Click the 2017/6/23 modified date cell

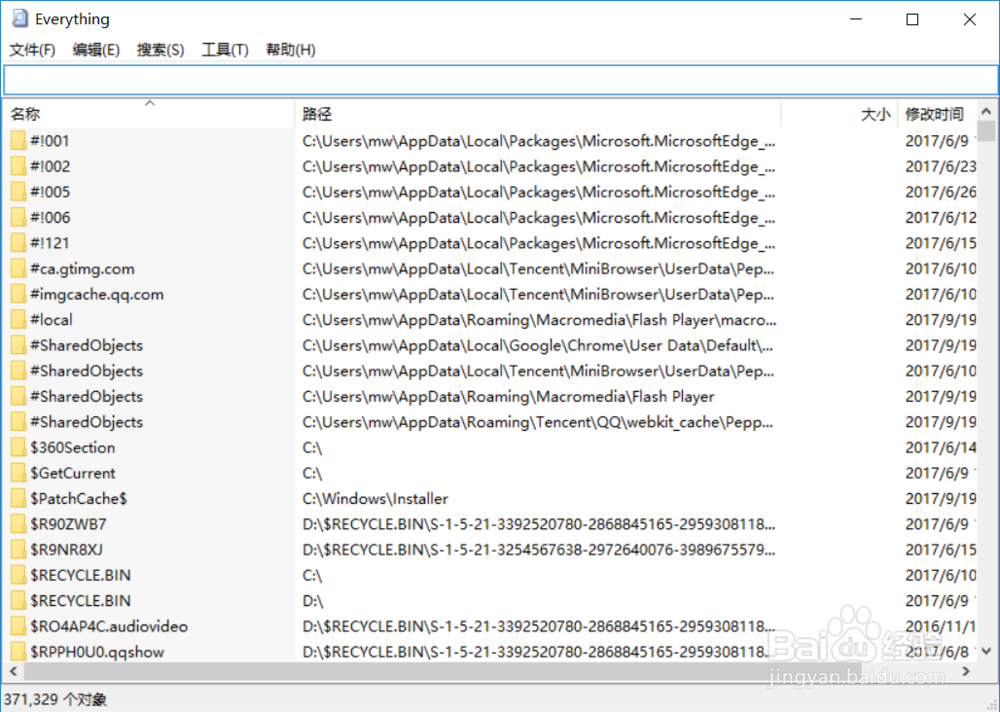pyautogui.click(x=941, y=167)
